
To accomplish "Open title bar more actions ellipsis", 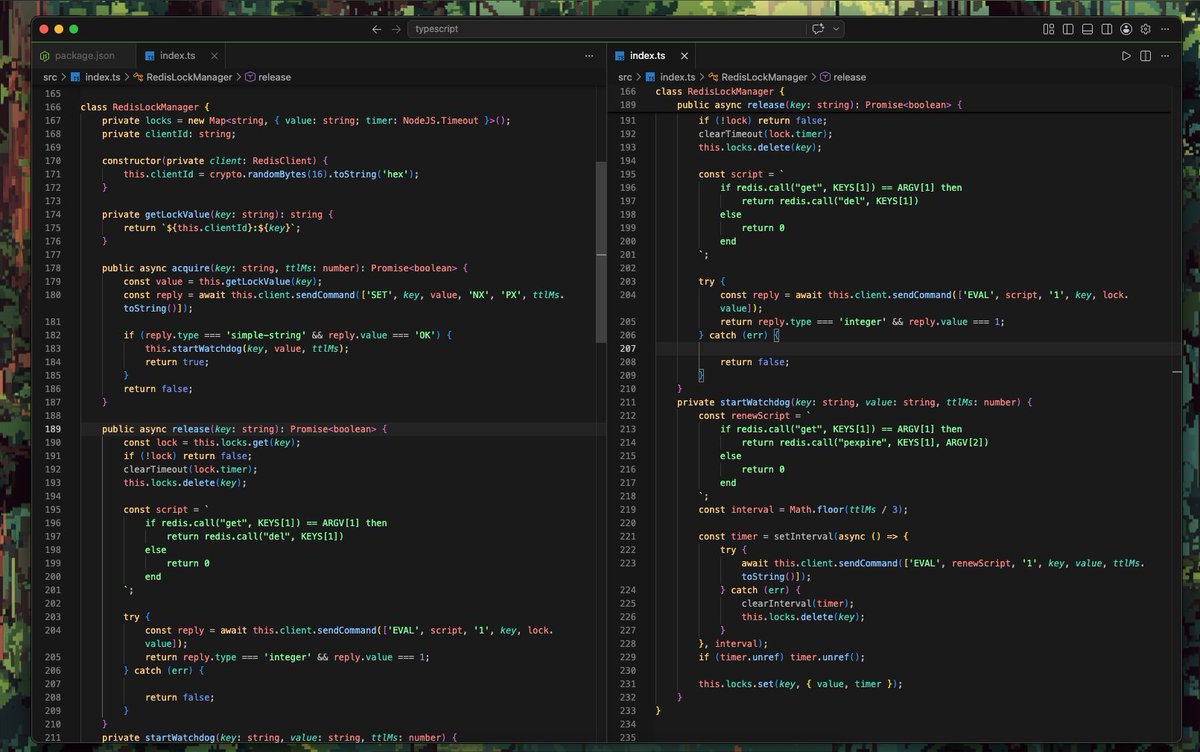I will pyautogui.click(x=1167, y=29).
